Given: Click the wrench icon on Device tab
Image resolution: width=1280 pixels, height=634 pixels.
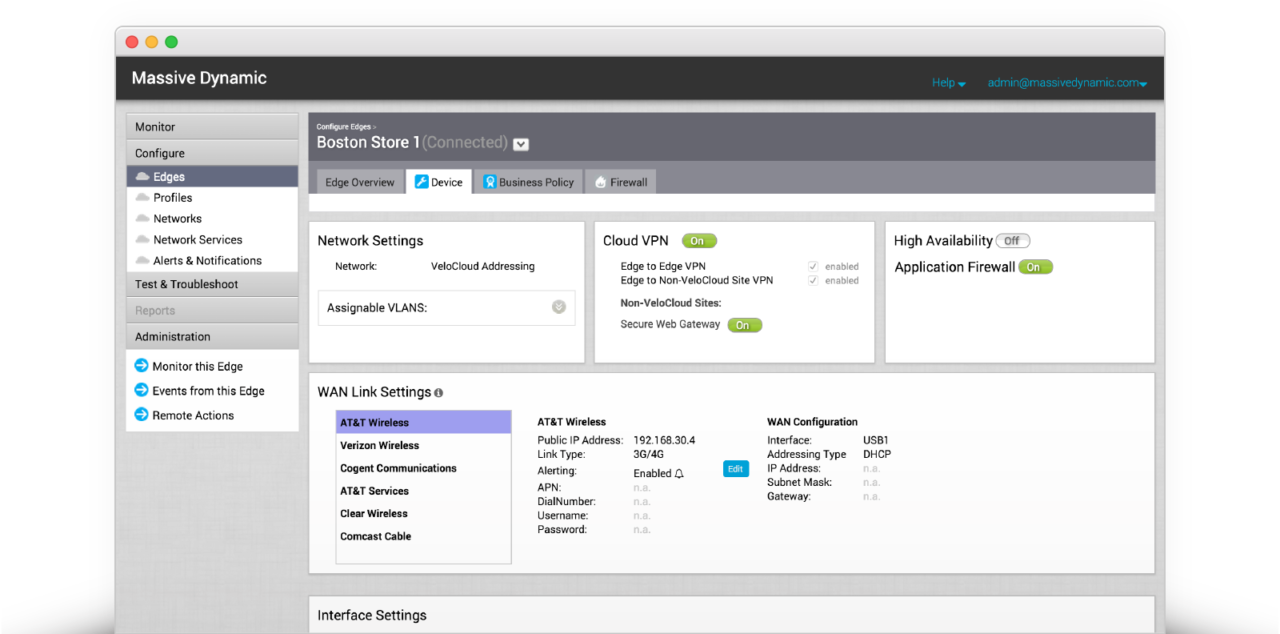Looking at the screenshot, I should coord(421,182).
